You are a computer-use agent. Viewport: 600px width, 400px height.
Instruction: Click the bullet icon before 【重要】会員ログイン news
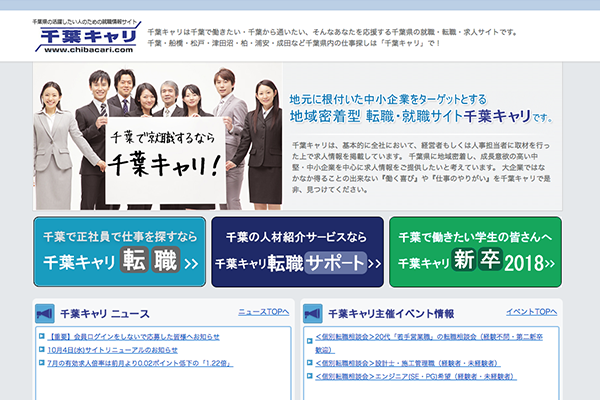coord(42,336)
